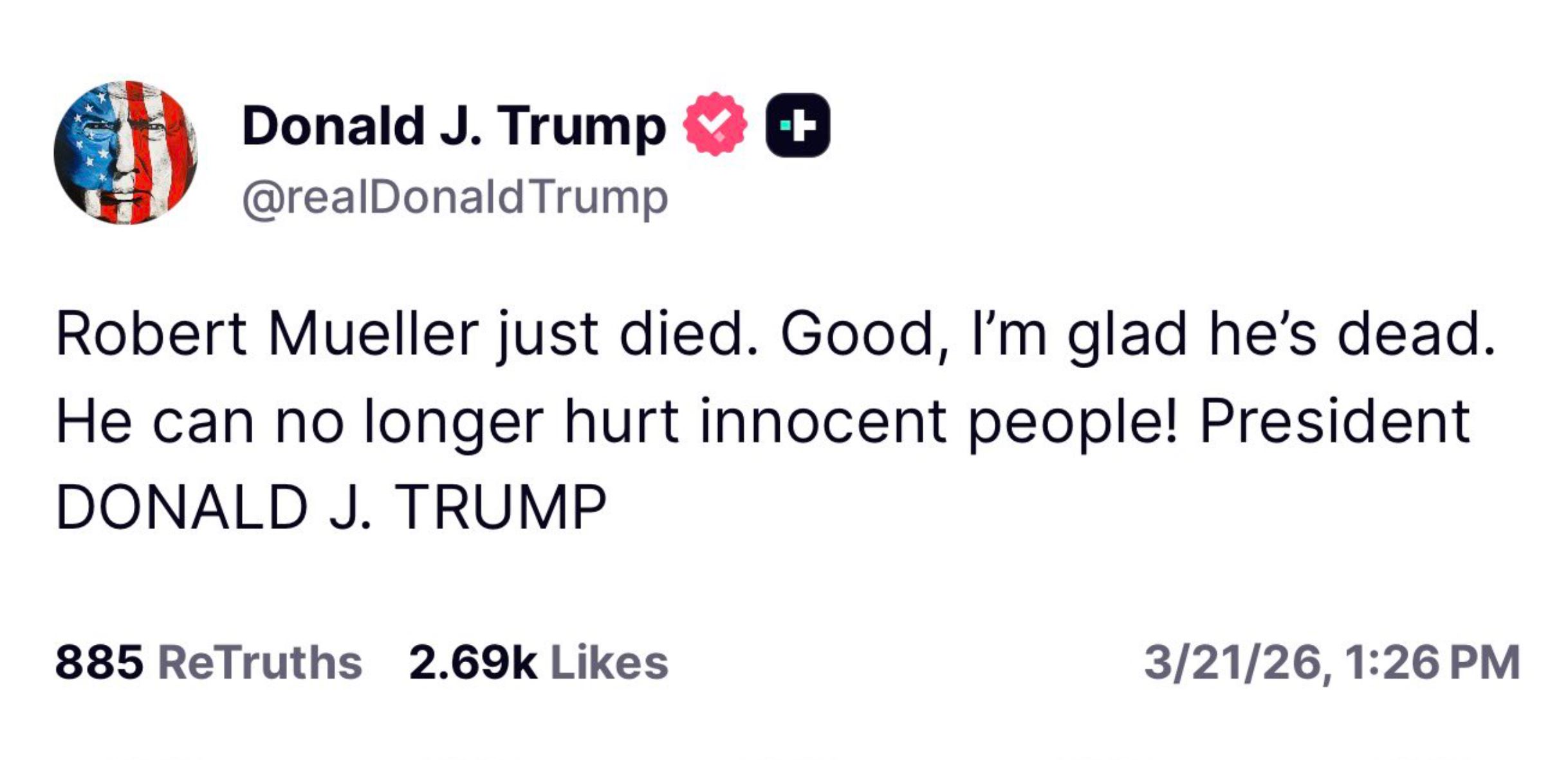The width and height of the screenshot is (1568, 760).
Task: View the 885 ReTruths list
Action: tap(208, 662)
